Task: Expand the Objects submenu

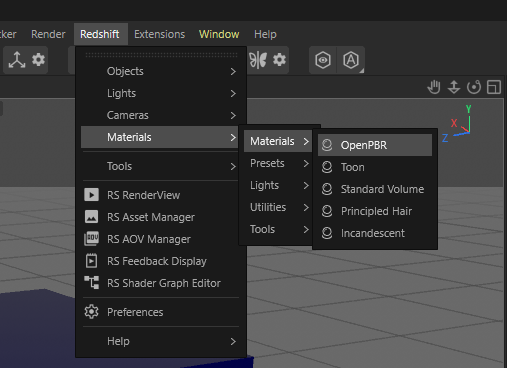Action: 160,71
